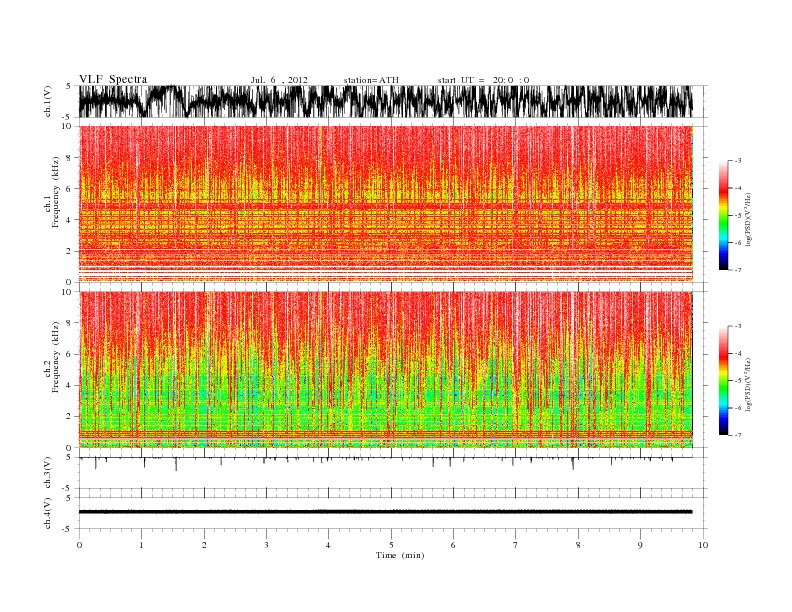Click the 'station=ATH' label
Screen dimensions: 792x612
click(371, 80)
